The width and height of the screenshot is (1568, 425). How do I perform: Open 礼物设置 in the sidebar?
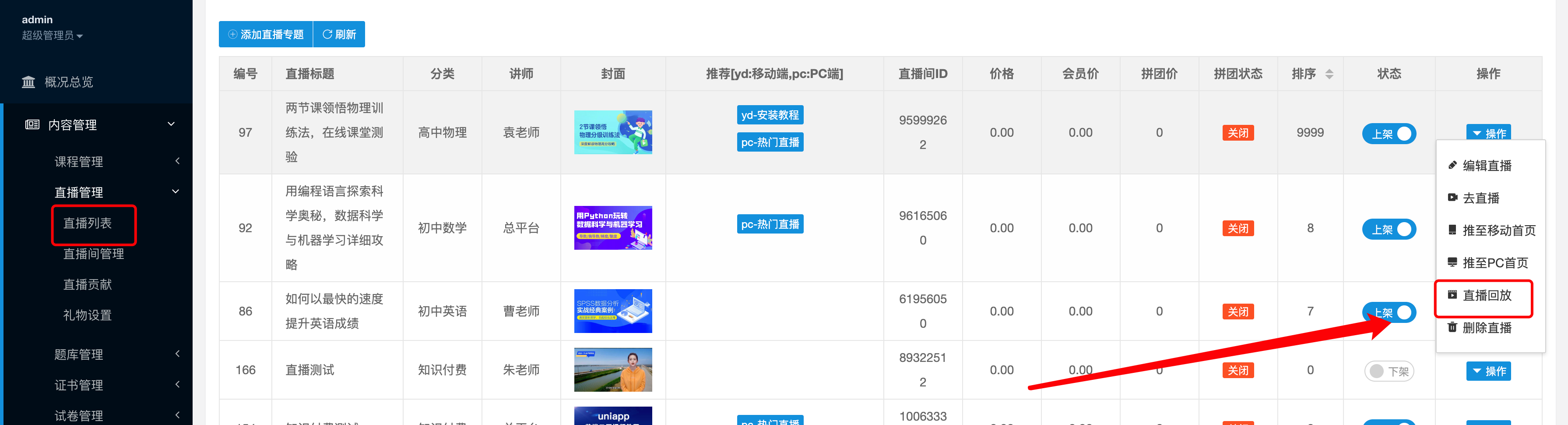pos(88,315)
